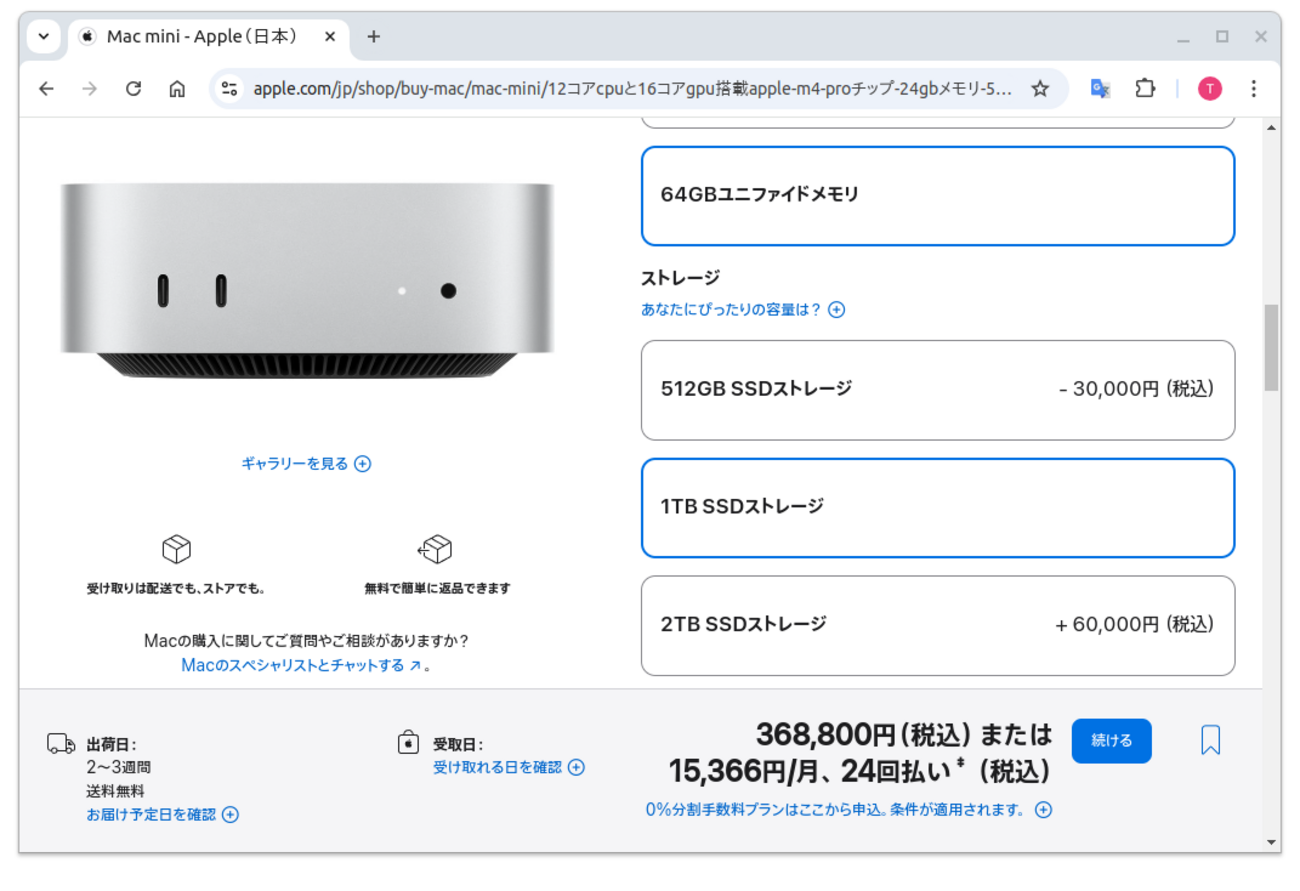This screenshot has height=891, width=1300.
Task: Click the 2〜3週間 shipping estimate
Action: pos(119,768)
